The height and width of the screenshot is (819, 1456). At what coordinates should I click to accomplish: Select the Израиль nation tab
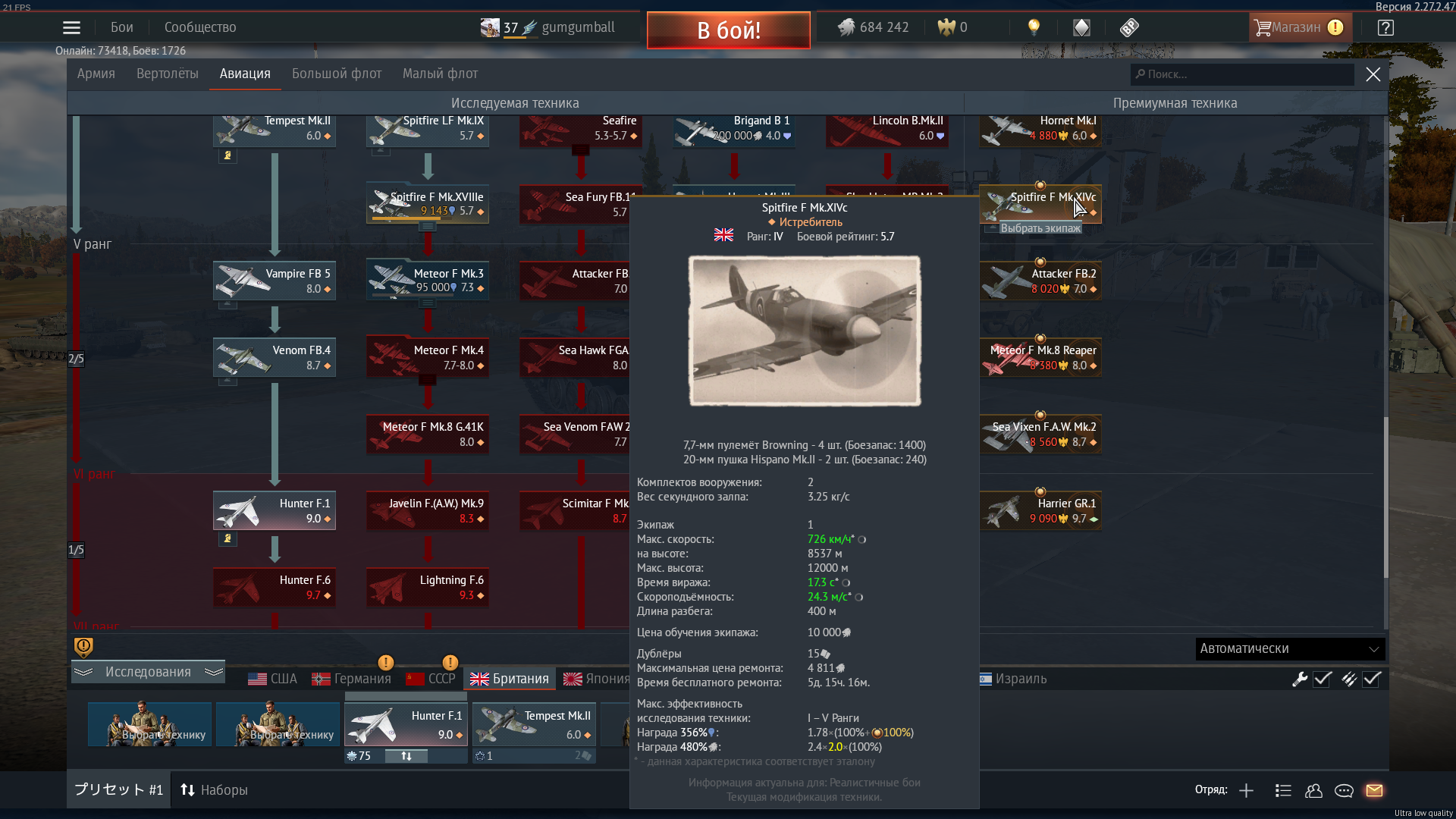[1013, 679]
